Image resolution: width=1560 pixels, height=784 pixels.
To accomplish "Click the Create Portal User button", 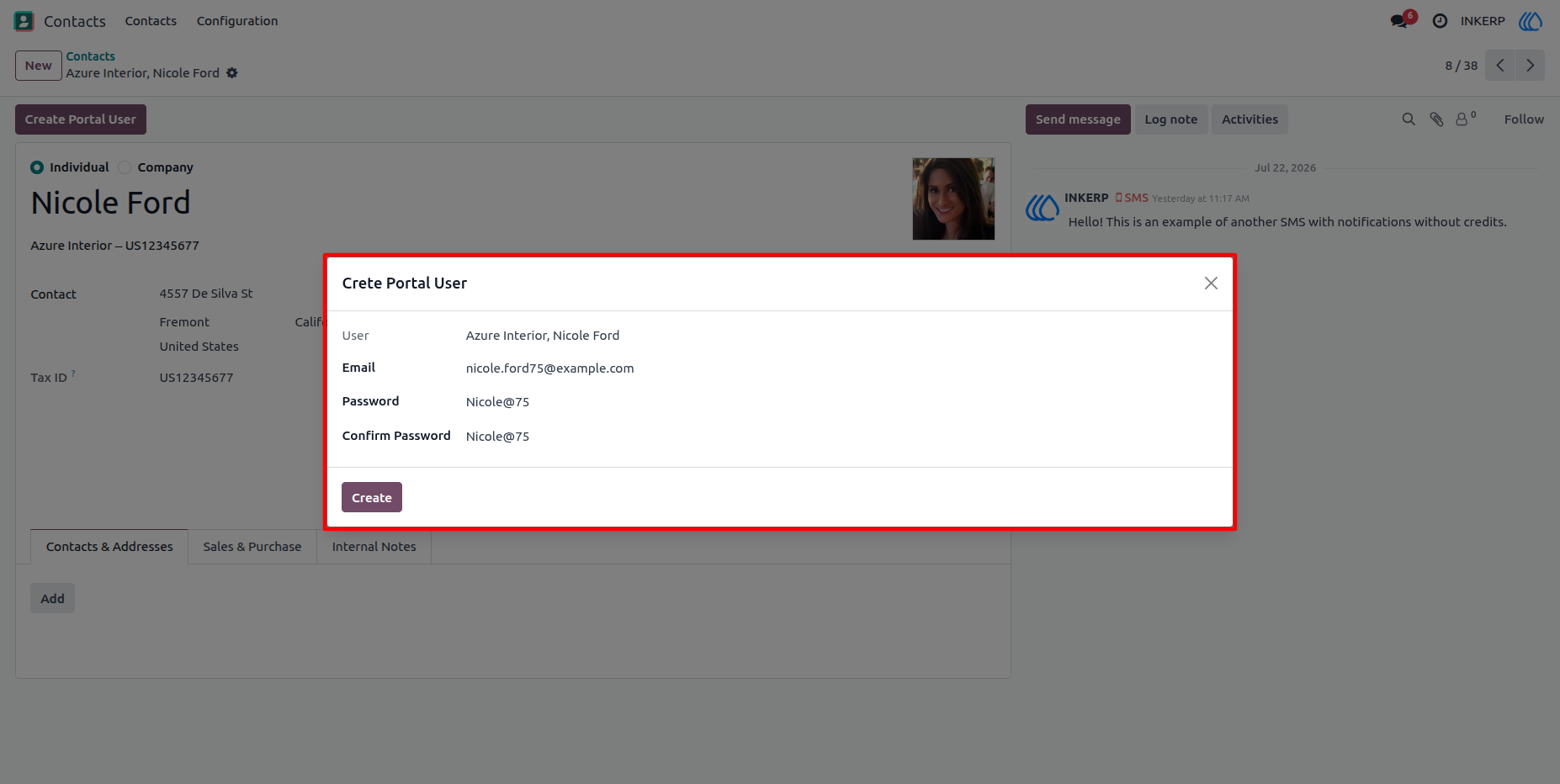I will tap(81, 119).
